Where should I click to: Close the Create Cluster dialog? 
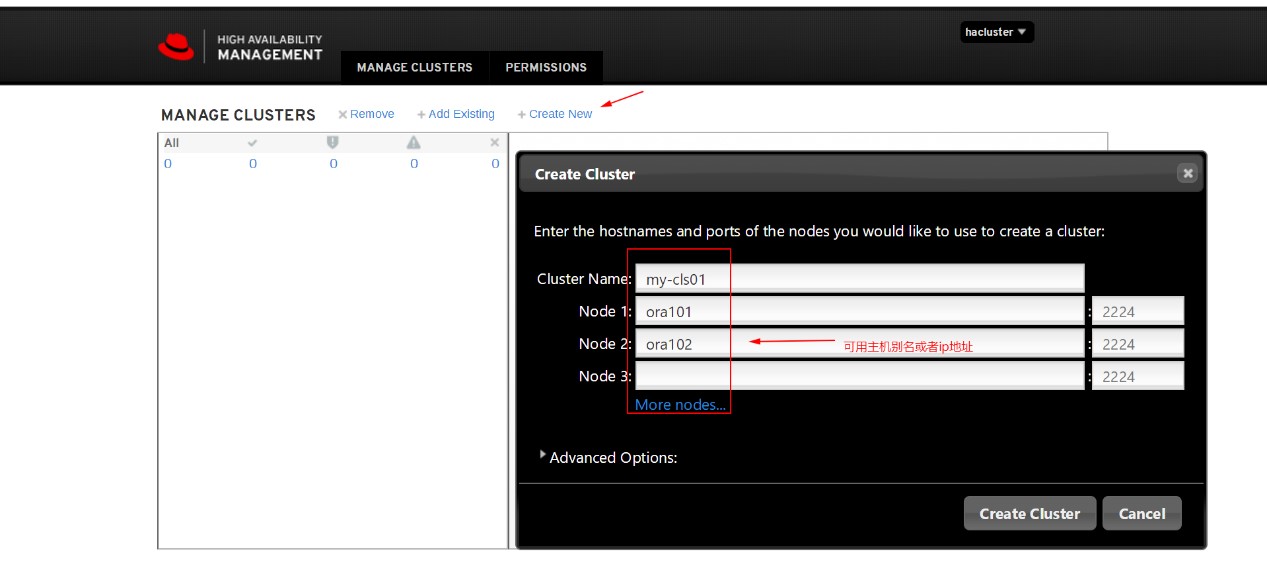tap(1187, 172)
